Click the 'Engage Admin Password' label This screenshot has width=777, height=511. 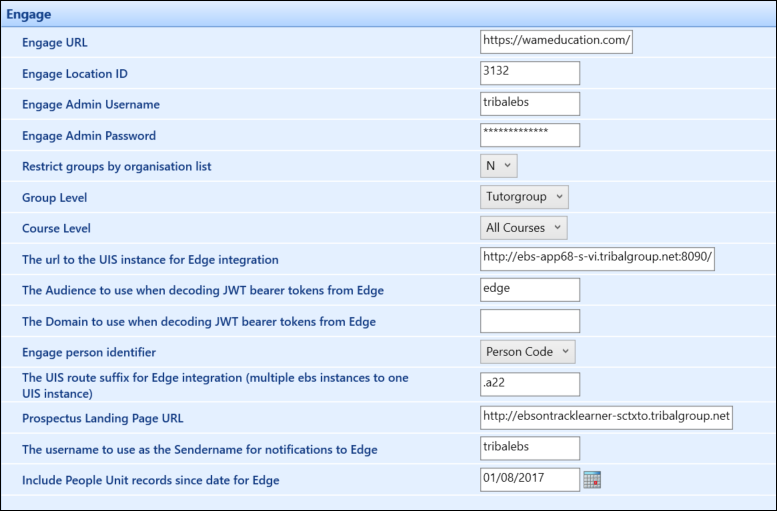pyautogui.click(x=89, y=136)
